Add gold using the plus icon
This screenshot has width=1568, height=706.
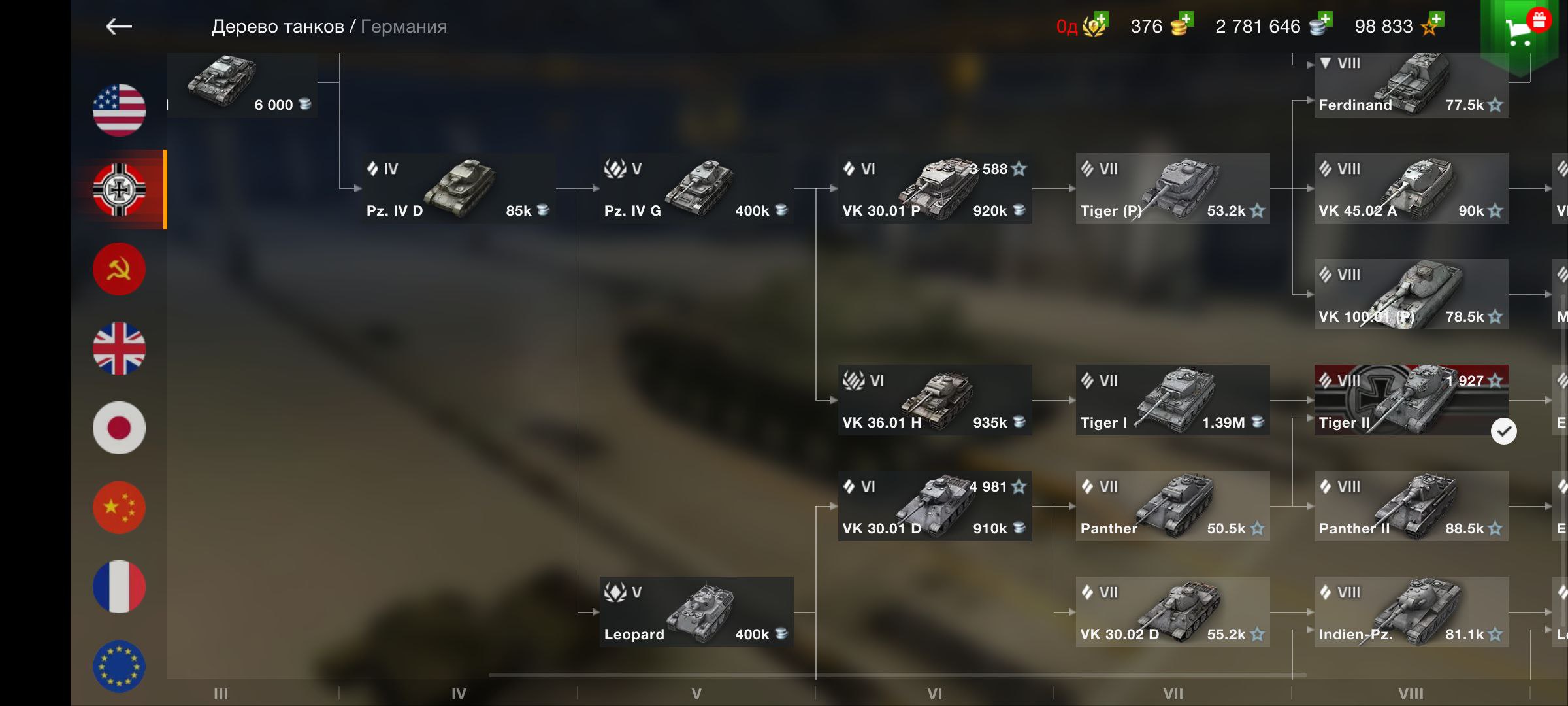point(1186,18)
